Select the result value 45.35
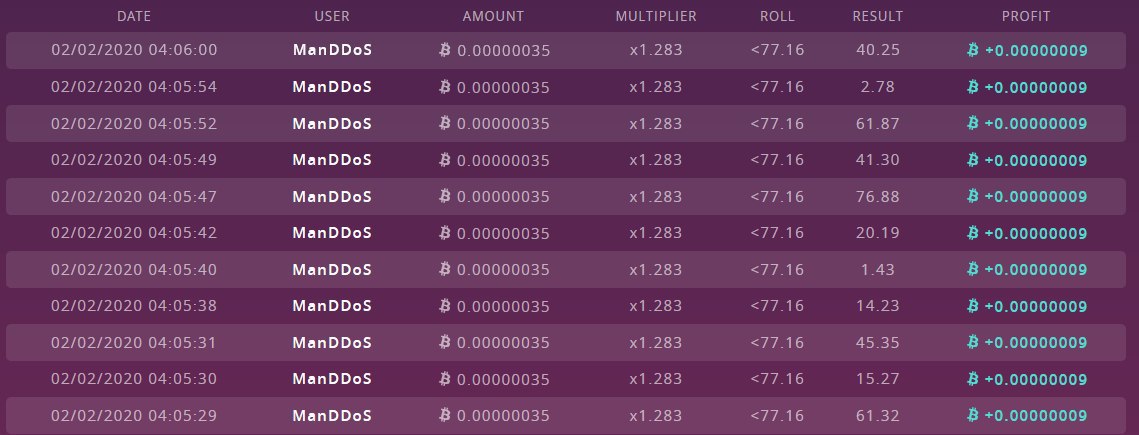 point(877,342)
